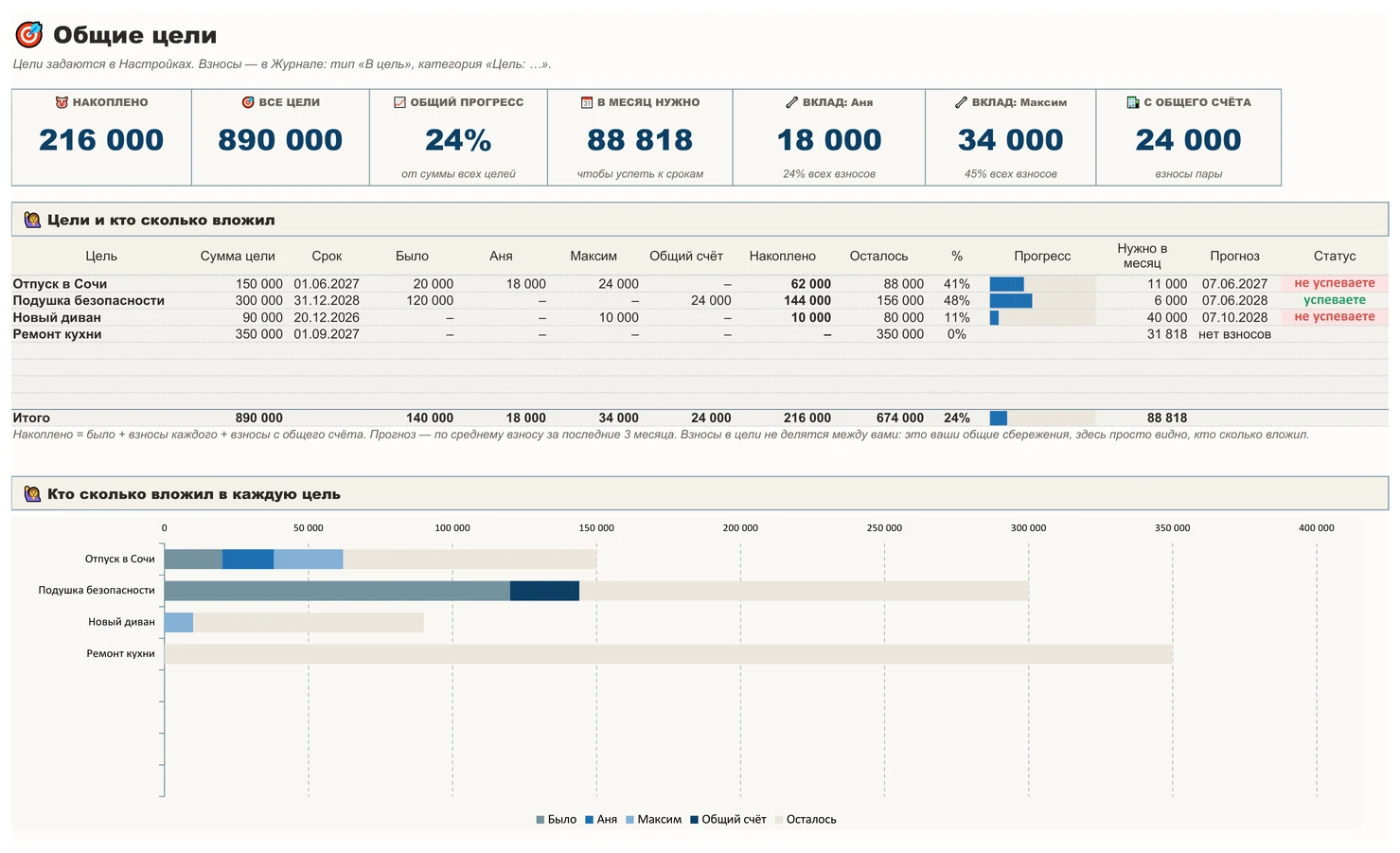Select the 890 000 value in the ВСЕ ЦЕЛИ card
This screenshot has height=853, width=1400.
(280, 140)
